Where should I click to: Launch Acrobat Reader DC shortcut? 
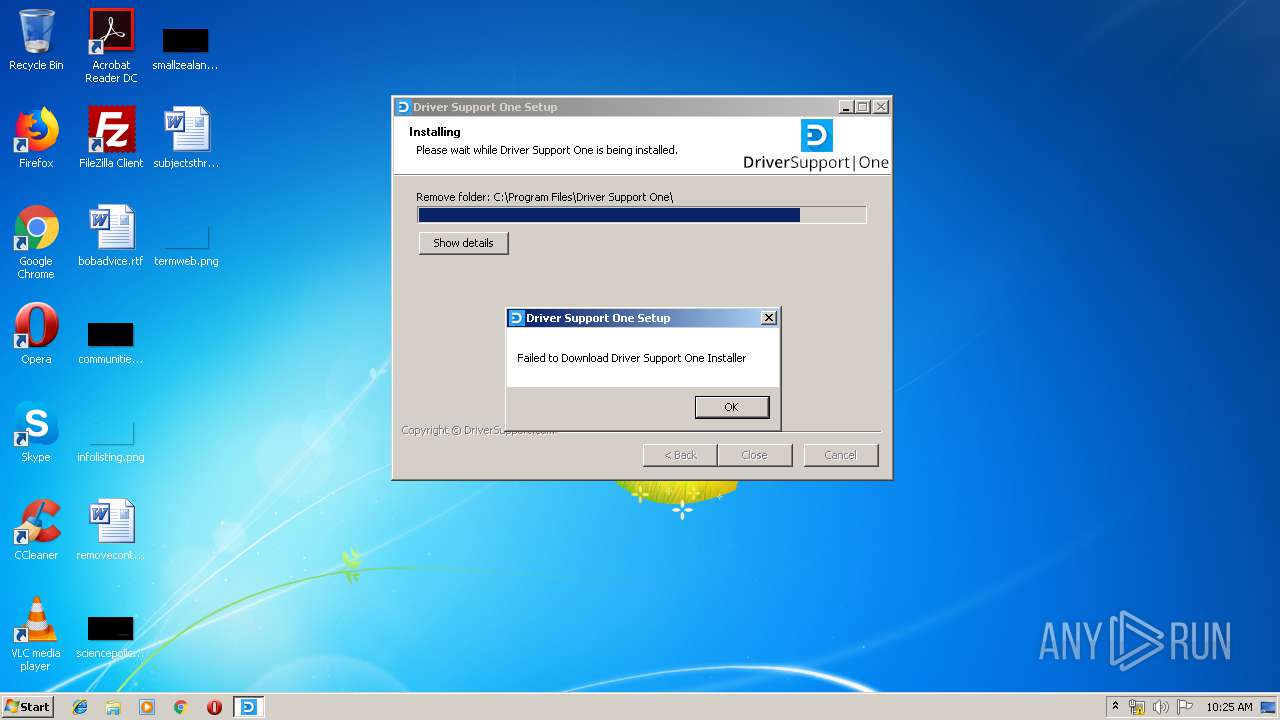(x=111, y=46)
